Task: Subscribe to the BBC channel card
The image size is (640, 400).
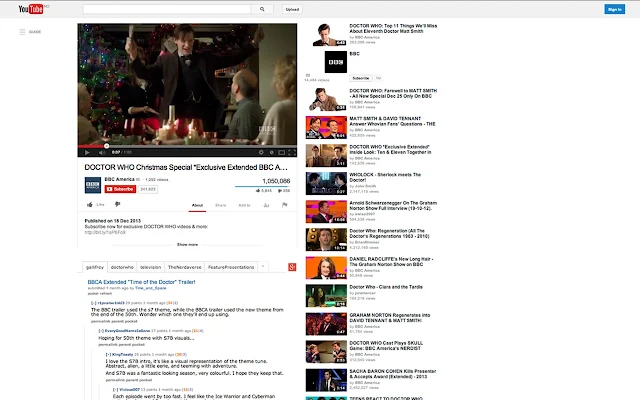Action: tap(360, 78)
